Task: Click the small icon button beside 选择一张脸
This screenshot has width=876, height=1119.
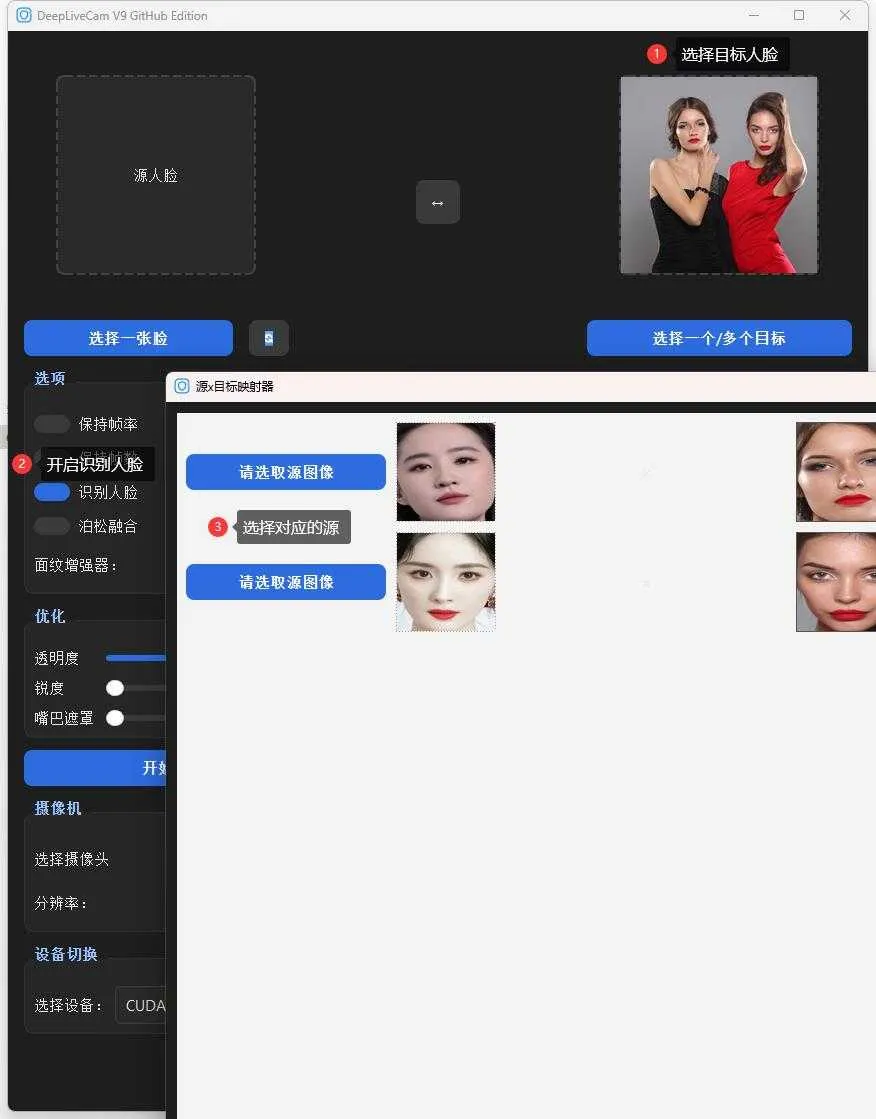Action: click(268, 338)
